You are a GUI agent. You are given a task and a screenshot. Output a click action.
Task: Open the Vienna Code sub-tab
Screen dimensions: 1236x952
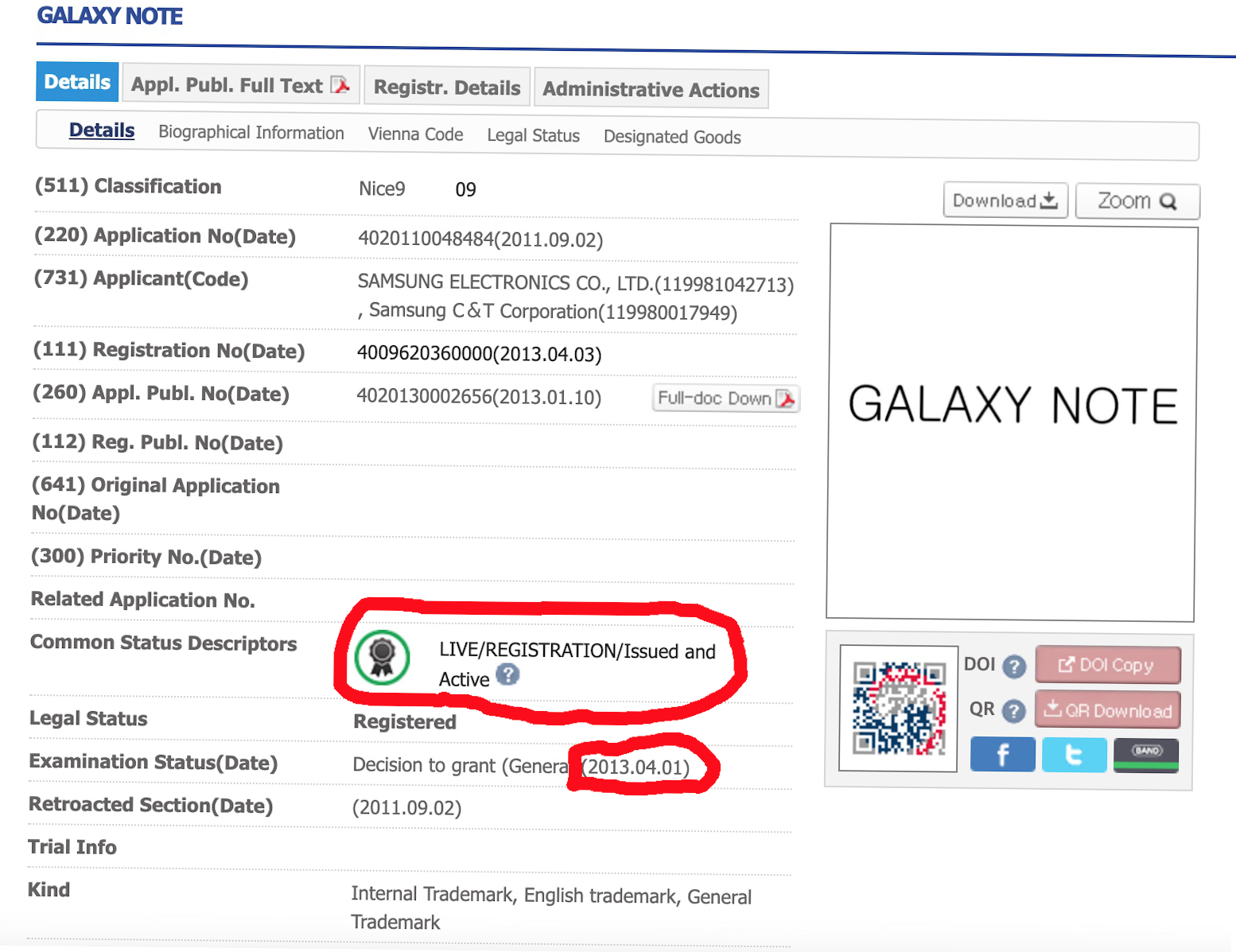(x=414, y=134)
